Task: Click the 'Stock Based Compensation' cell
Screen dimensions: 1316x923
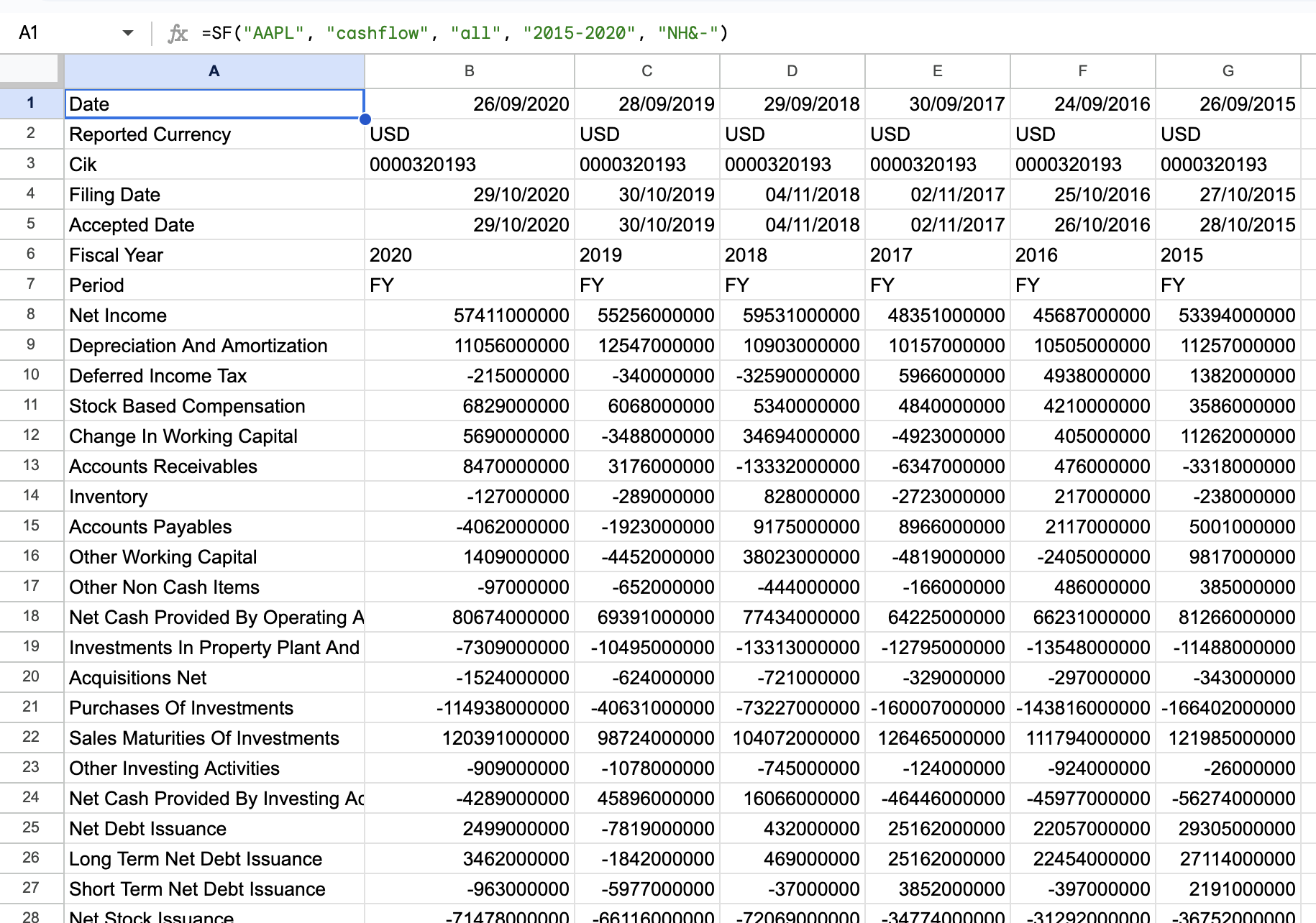Action: tap(214, 406)
